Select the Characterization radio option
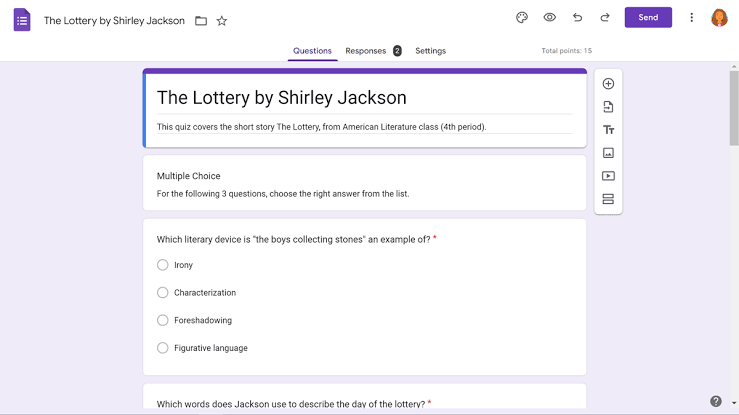The image size is (739, 415). point(162,293)
